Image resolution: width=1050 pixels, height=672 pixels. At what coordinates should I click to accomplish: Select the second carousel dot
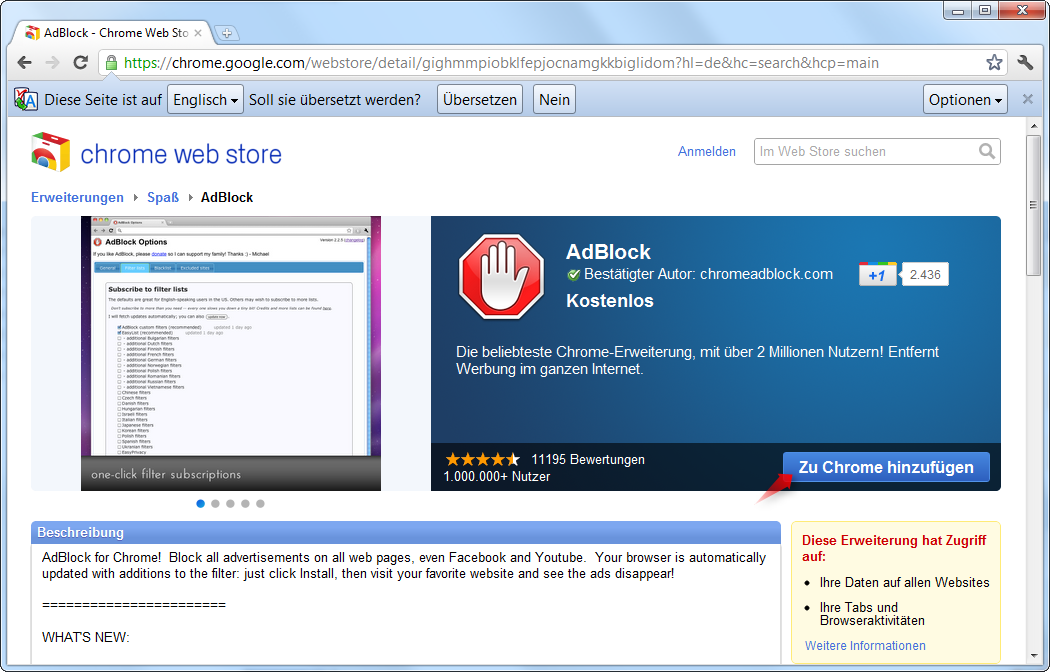click(215, 503)
